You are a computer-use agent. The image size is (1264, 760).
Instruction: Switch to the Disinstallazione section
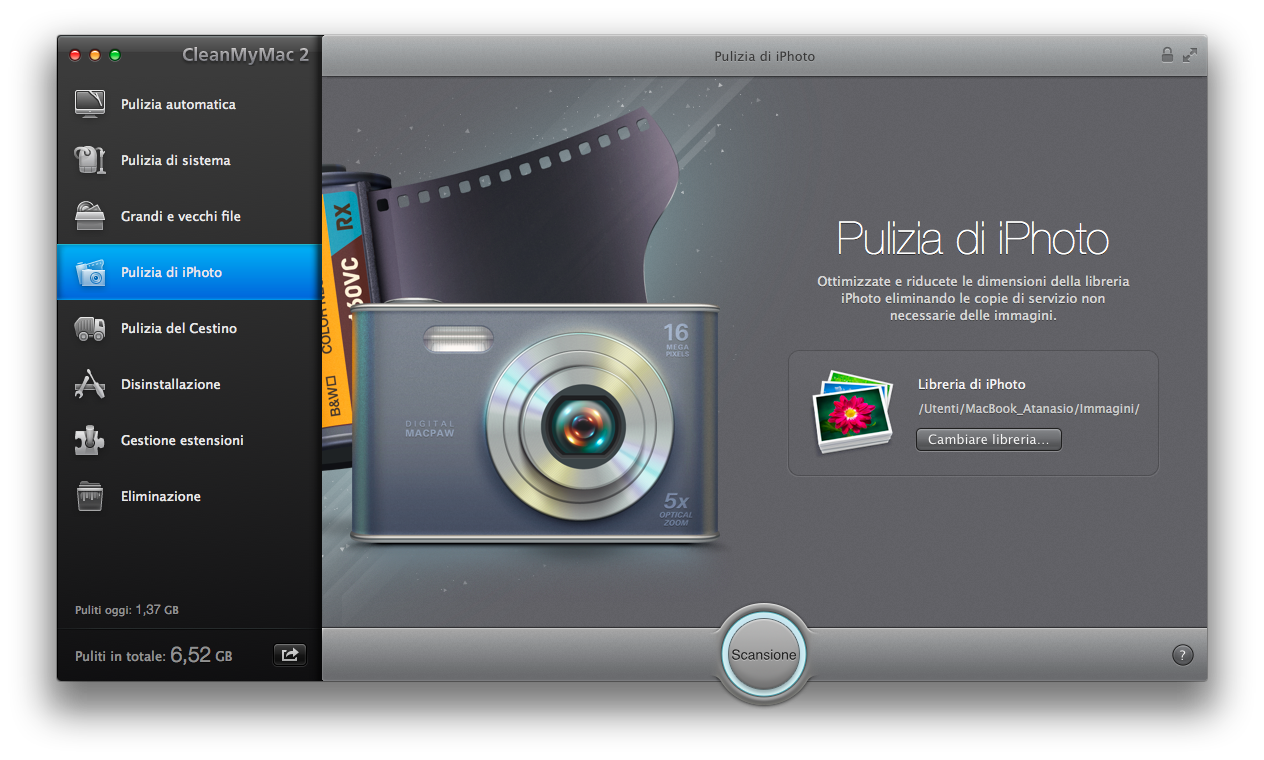(189, 384)
